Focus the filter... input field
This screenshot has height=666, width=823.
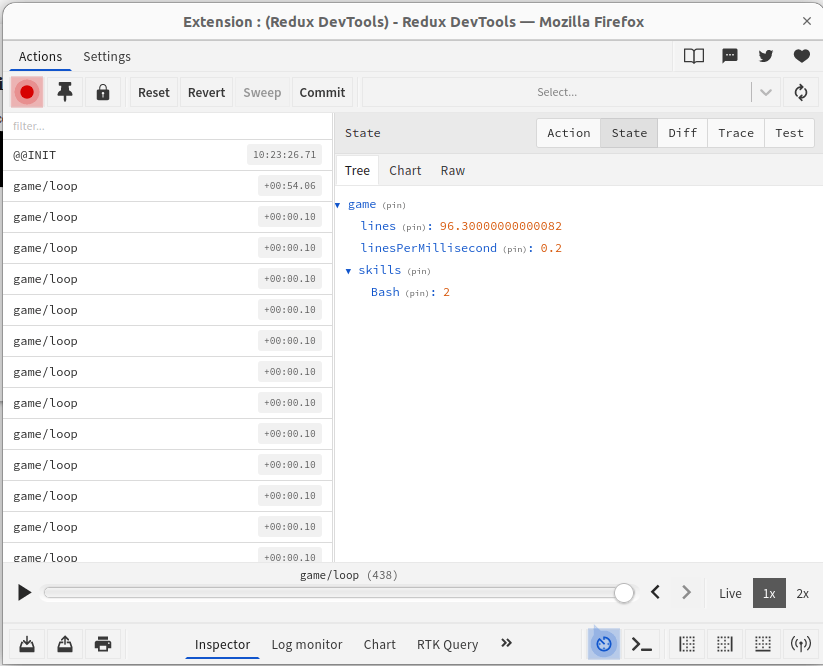(168, 126)
